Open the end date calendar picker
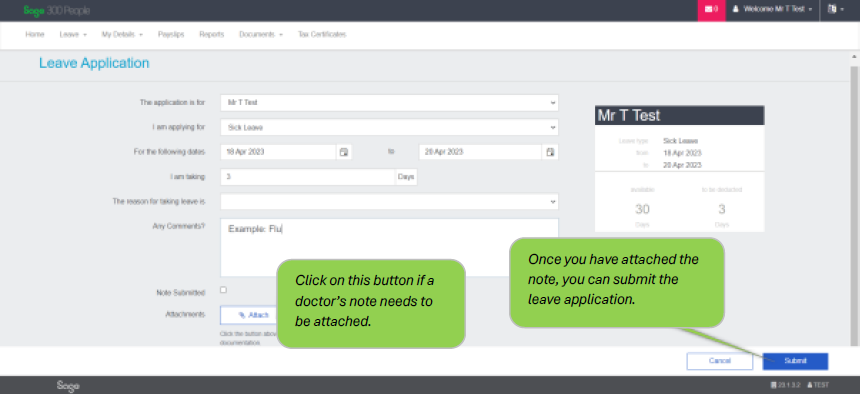The height and width of the screenshot is (394, 862). pos(550,152)
